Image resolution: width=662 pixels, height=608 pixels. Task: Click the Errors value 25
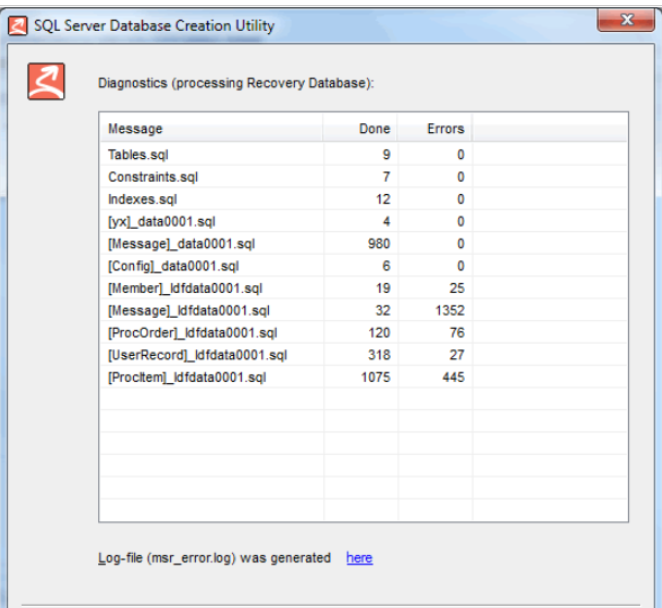pyautogui.click(x=457, y=288)
